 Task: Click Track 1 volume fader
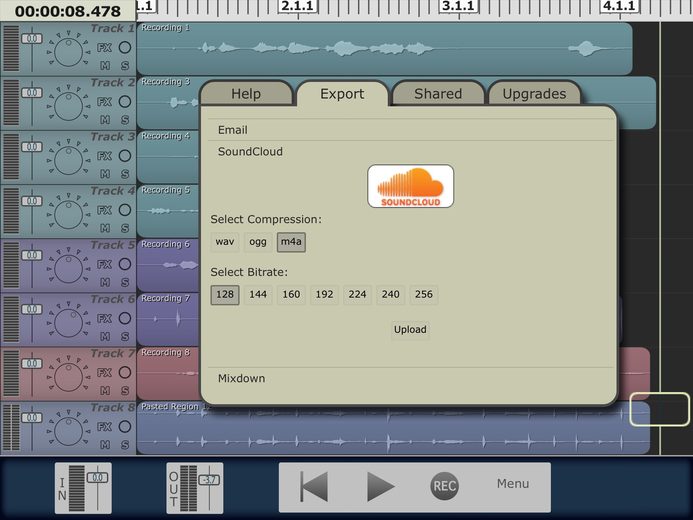click(32, 39)
